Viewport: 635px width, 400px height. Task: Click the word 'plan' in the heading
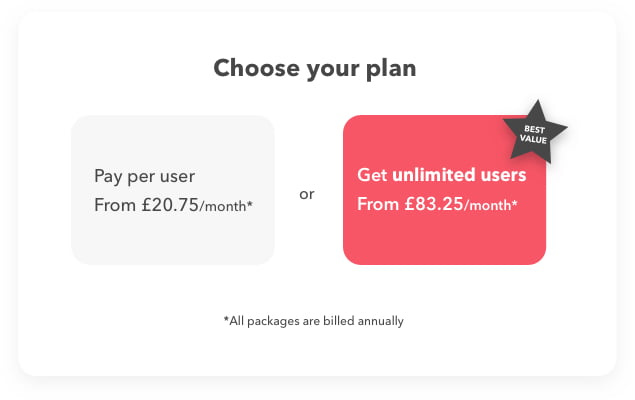point(391,69)
